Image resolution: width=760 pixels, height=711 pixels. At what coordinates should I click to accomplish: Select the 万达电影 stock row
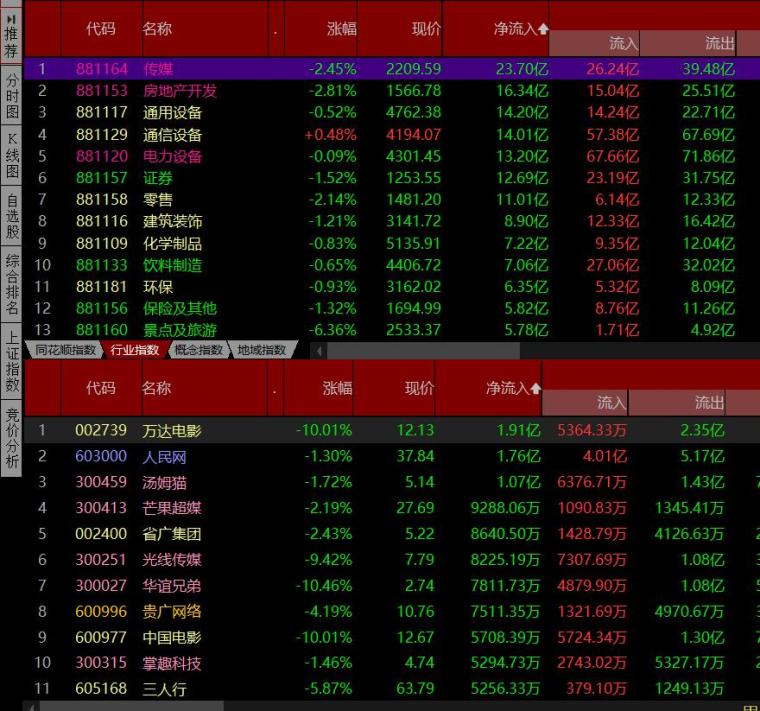pos(392,430)
